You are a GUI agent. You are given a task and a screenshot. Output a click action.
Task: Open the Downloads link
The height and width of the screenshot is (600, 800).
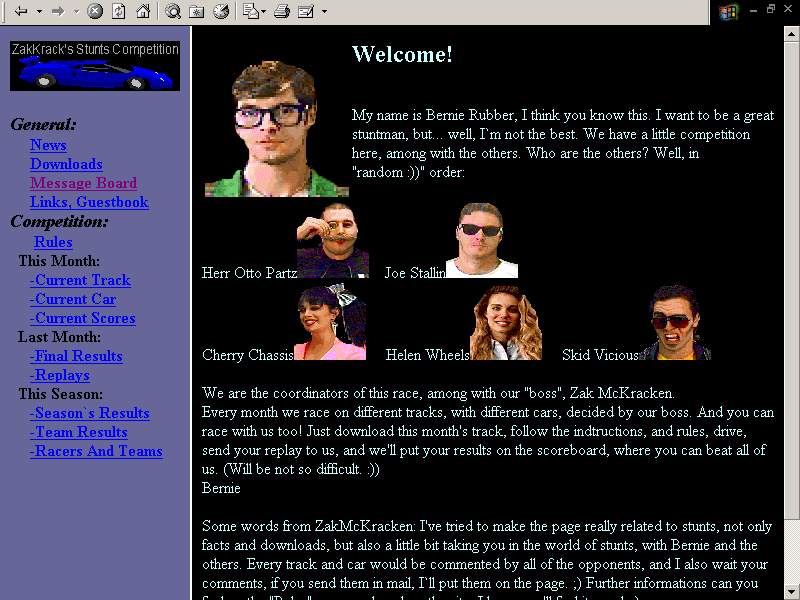66,164
